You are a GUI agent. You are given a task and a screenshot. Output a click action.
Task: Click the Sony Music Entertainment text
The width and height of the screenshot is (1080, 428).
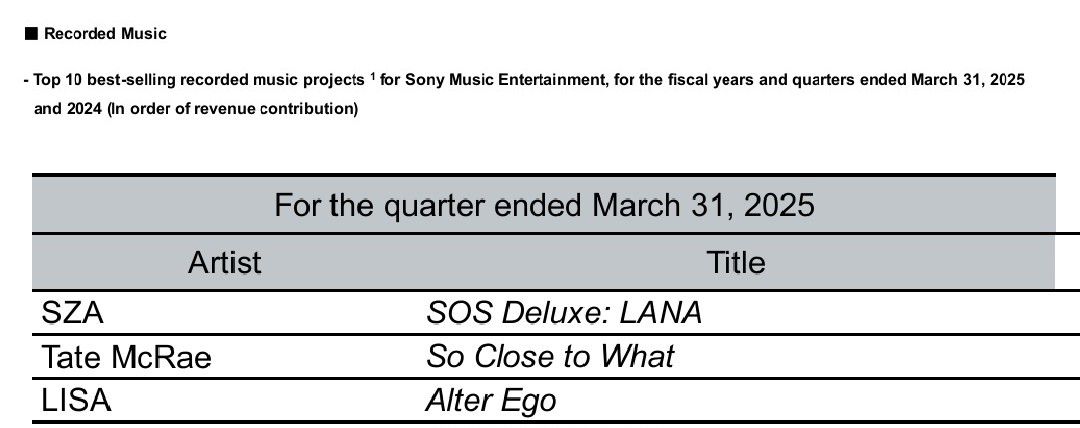[506, 80]
